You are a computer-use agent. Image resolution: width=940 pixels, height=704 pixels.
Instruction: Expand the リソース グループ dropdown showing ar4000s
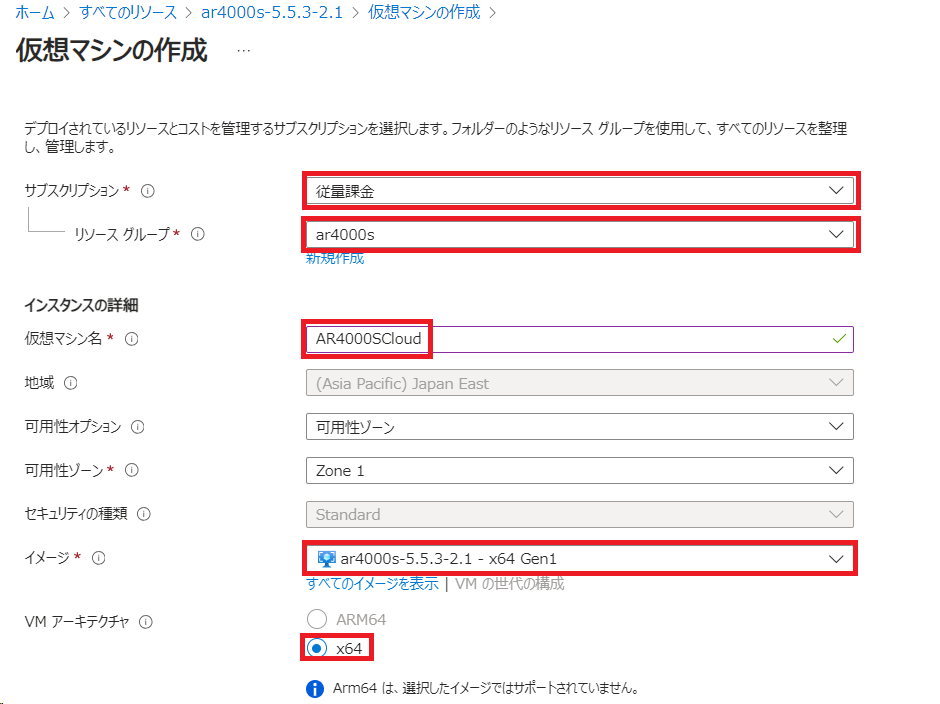(579, 234)
